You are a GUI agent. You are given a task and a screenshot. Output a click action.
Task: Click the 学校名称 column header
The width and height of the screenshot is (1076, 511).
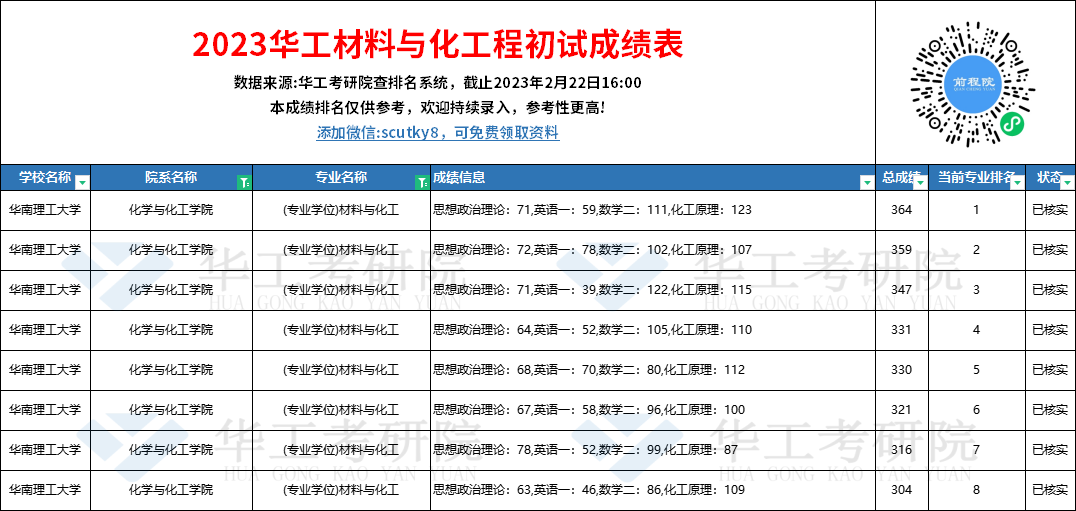point(45,178)
